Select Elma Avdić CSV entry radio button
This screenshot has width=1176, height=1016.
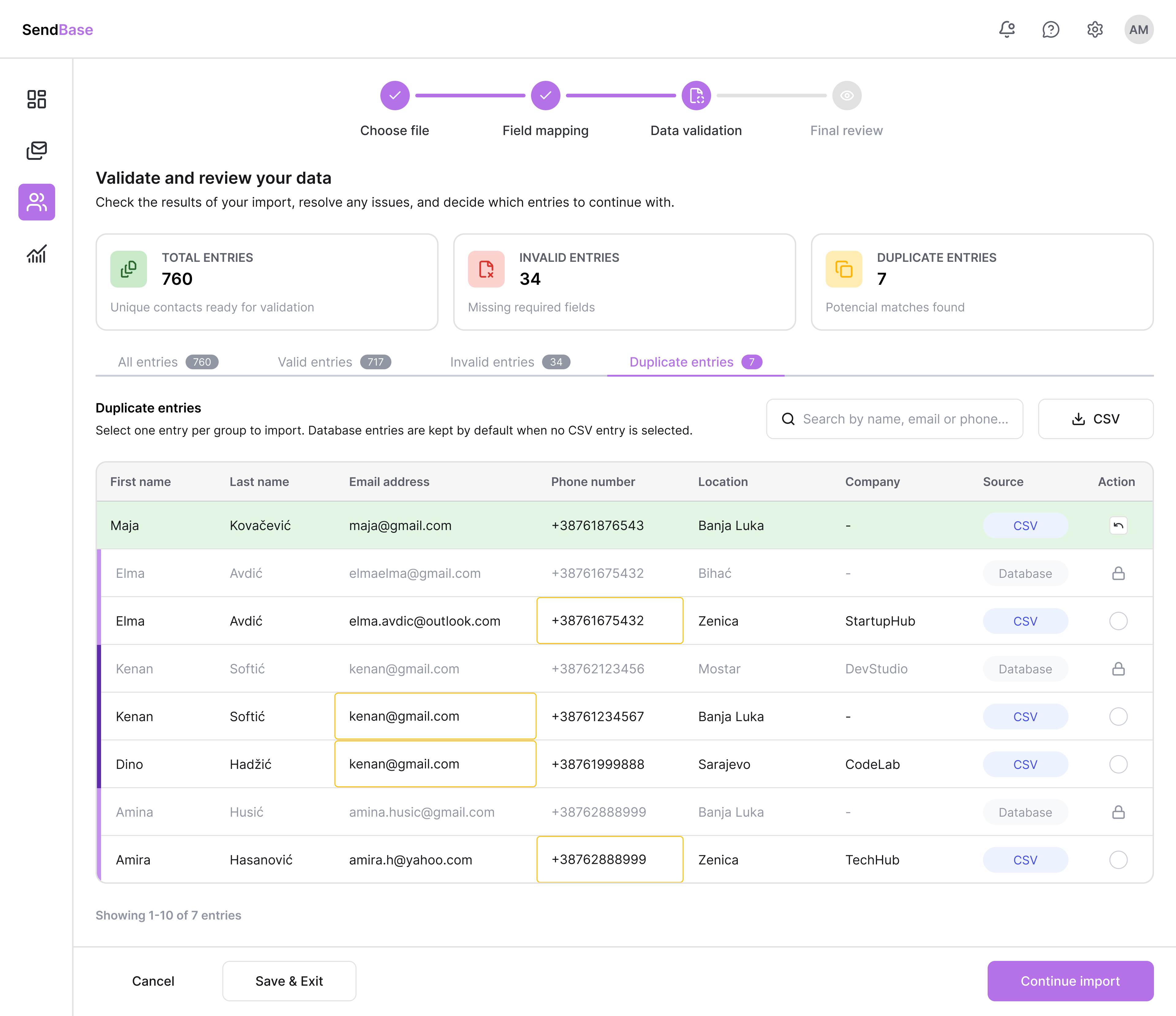[1118, 621]
